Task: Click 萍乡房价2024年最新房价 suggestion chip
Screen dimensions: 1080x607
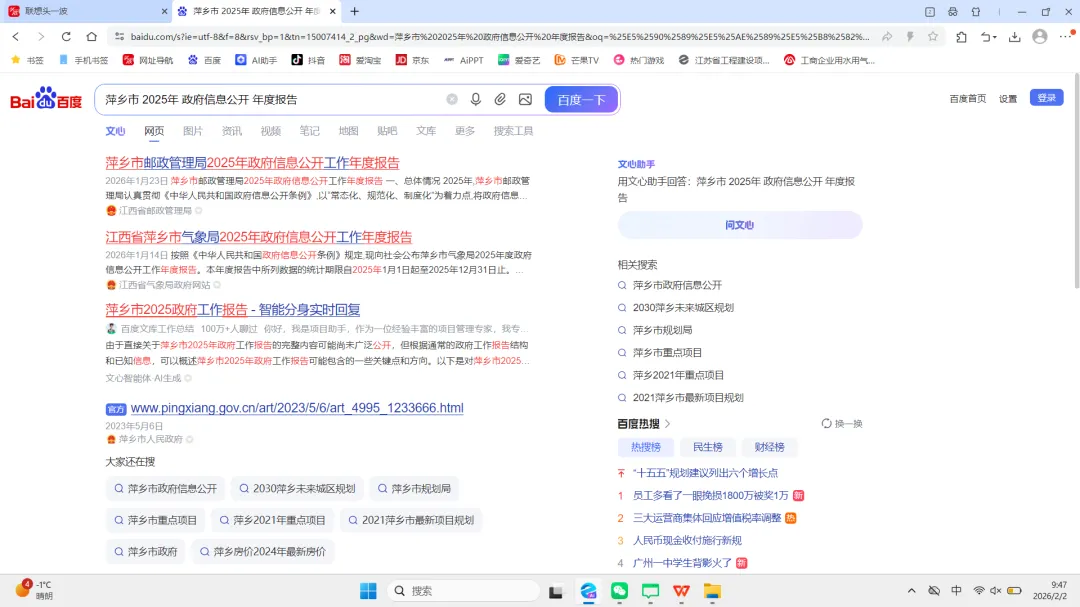Action: (262, 552)
